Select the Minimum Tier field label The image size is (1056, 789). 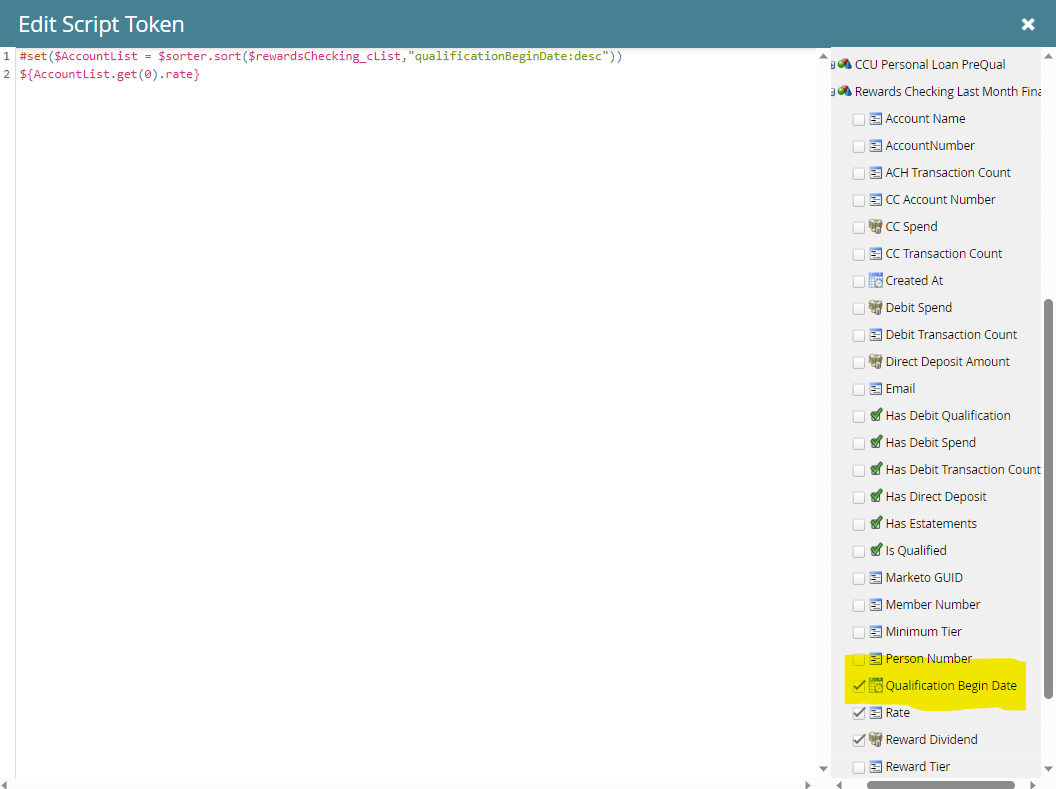tap(923, 632)
